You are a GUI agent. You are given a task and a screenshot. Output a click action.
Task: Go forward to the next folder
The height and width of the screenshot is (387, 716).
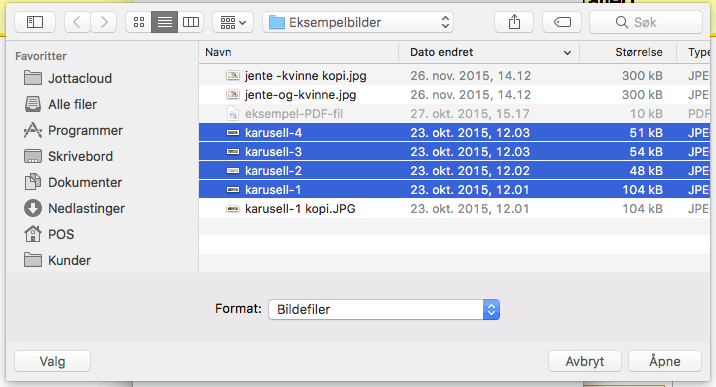click(104, 22)
